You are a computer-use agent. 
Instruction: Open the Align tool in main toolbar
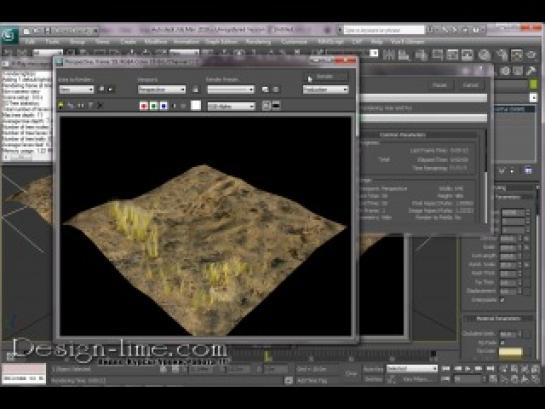(404, 55)
